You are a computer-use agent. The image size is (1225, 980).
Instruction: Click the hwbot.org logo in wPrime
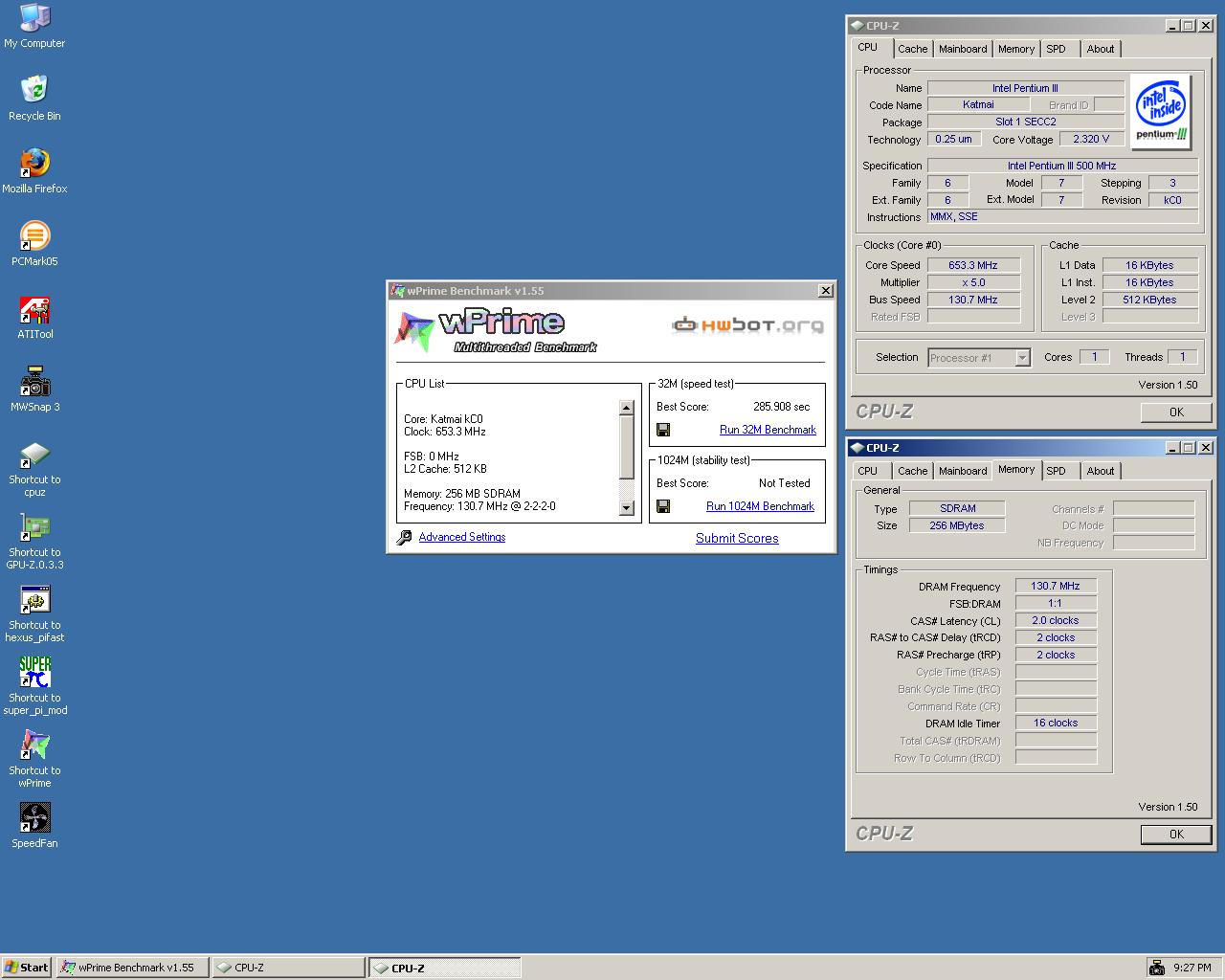[x=747, y=325]
